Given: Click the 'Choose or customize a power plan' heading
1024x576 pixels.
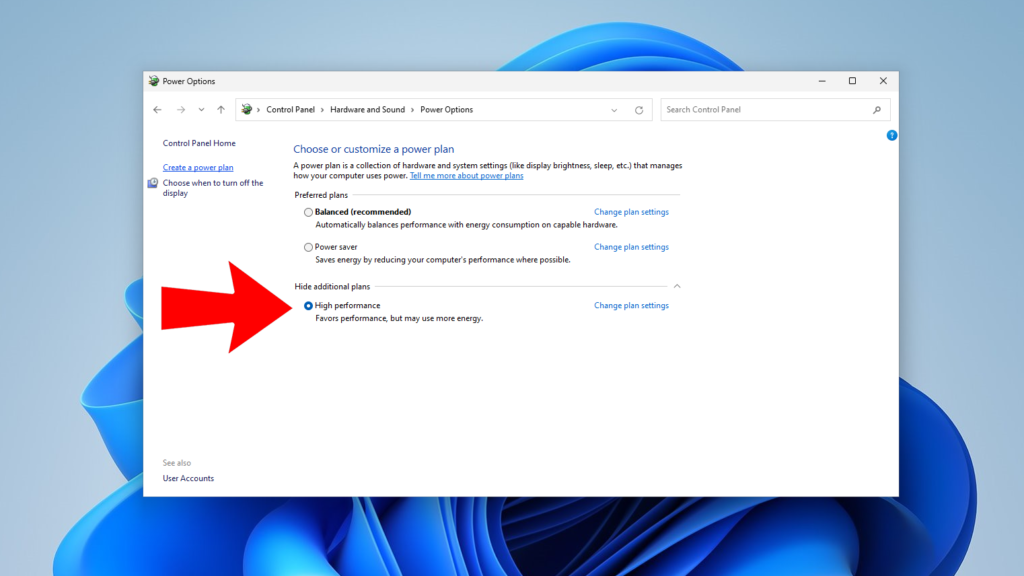Looking at the screenshot, I should [374, 149].
